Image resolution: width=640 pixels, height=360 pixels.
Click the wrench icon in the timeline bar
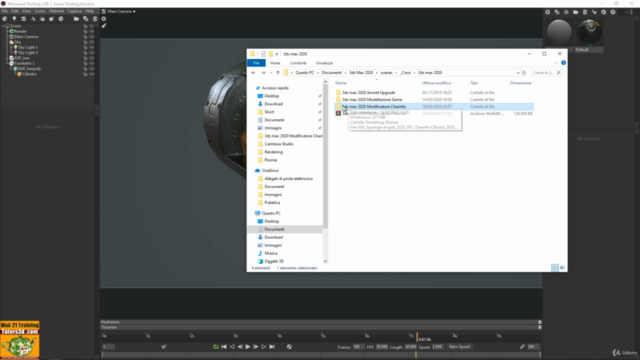tap(522, 347)
